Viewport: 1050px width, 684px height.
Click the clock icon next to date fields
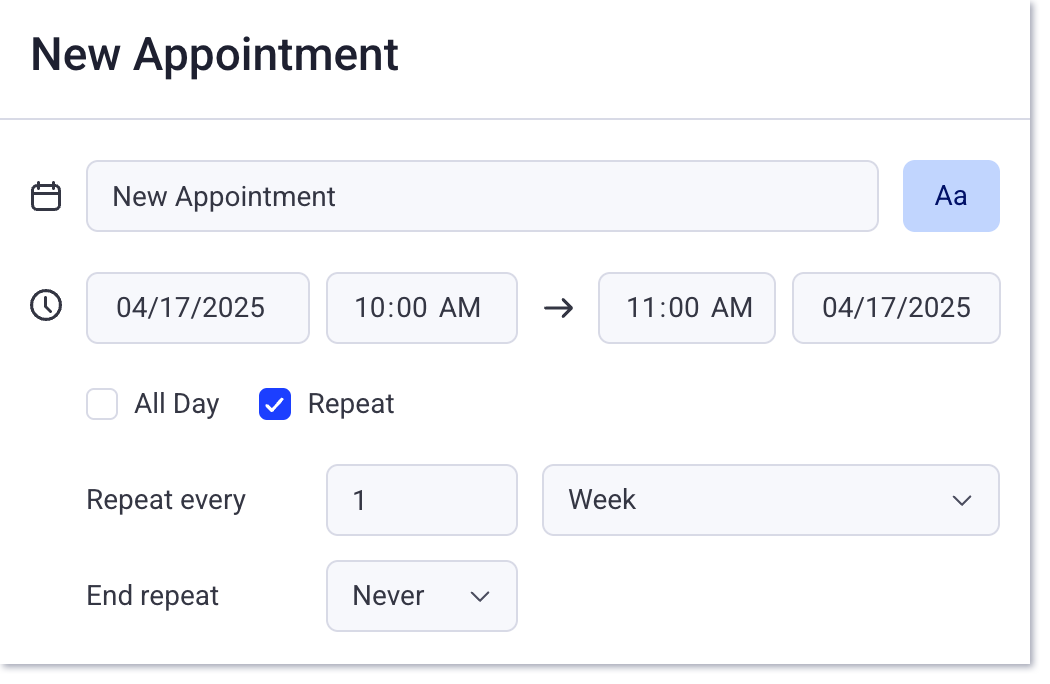click(45, 307)
